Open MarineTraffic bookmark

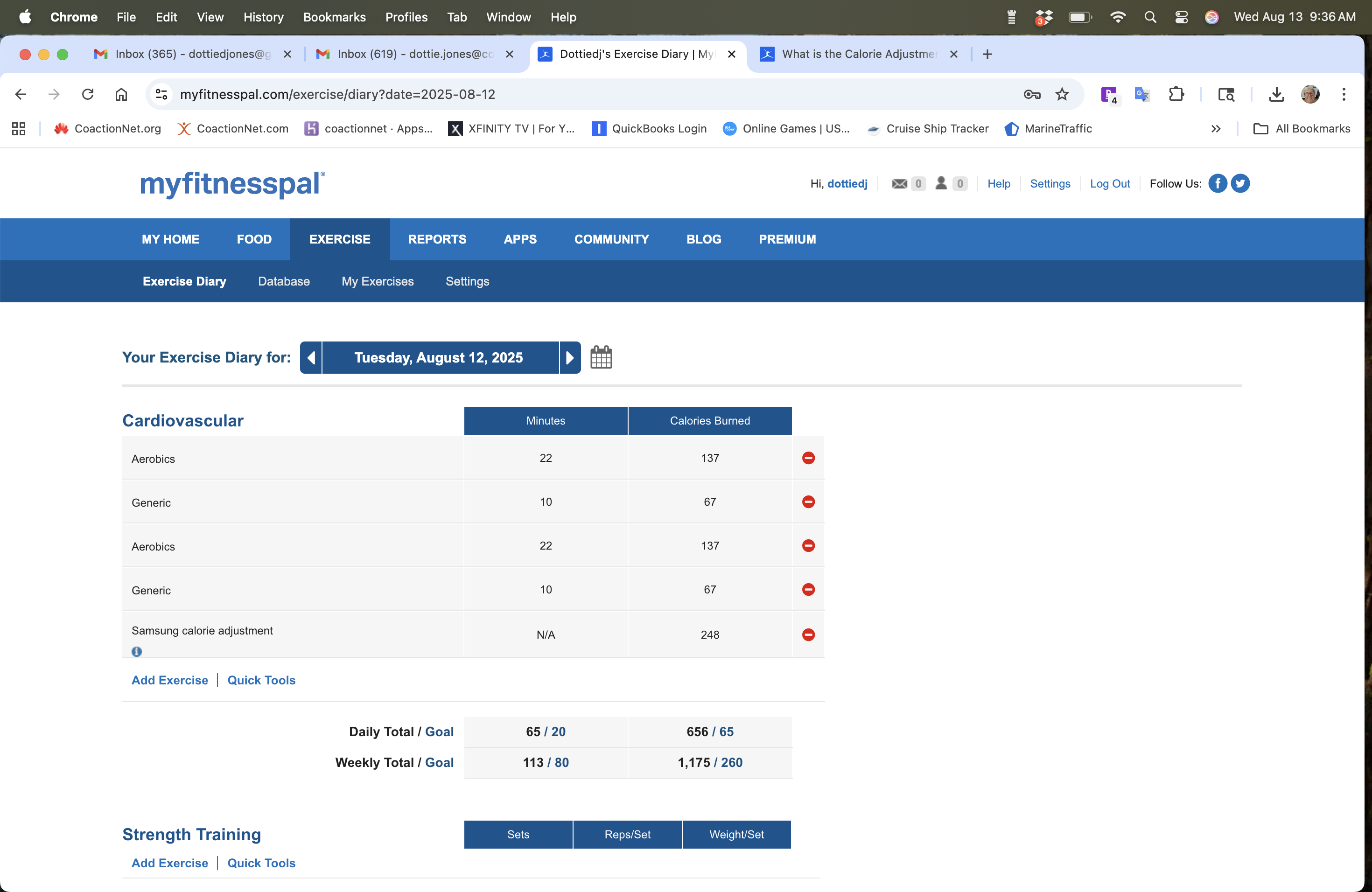(1048, 128)
